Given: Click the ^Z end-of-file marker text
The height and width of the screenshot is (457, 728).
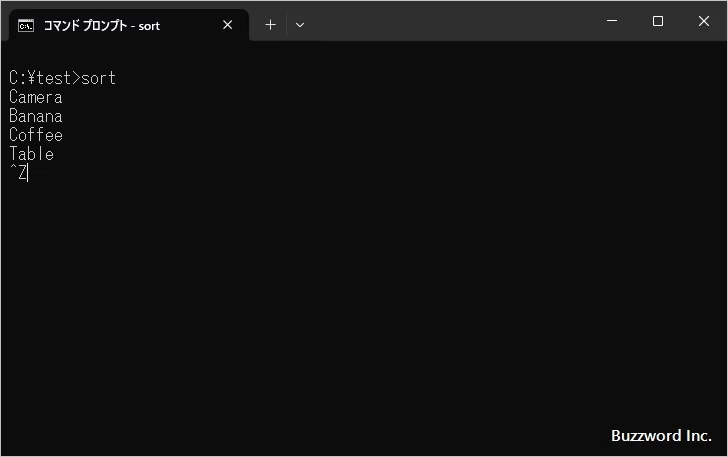Looking at the screenshot, I should [17, 173].
